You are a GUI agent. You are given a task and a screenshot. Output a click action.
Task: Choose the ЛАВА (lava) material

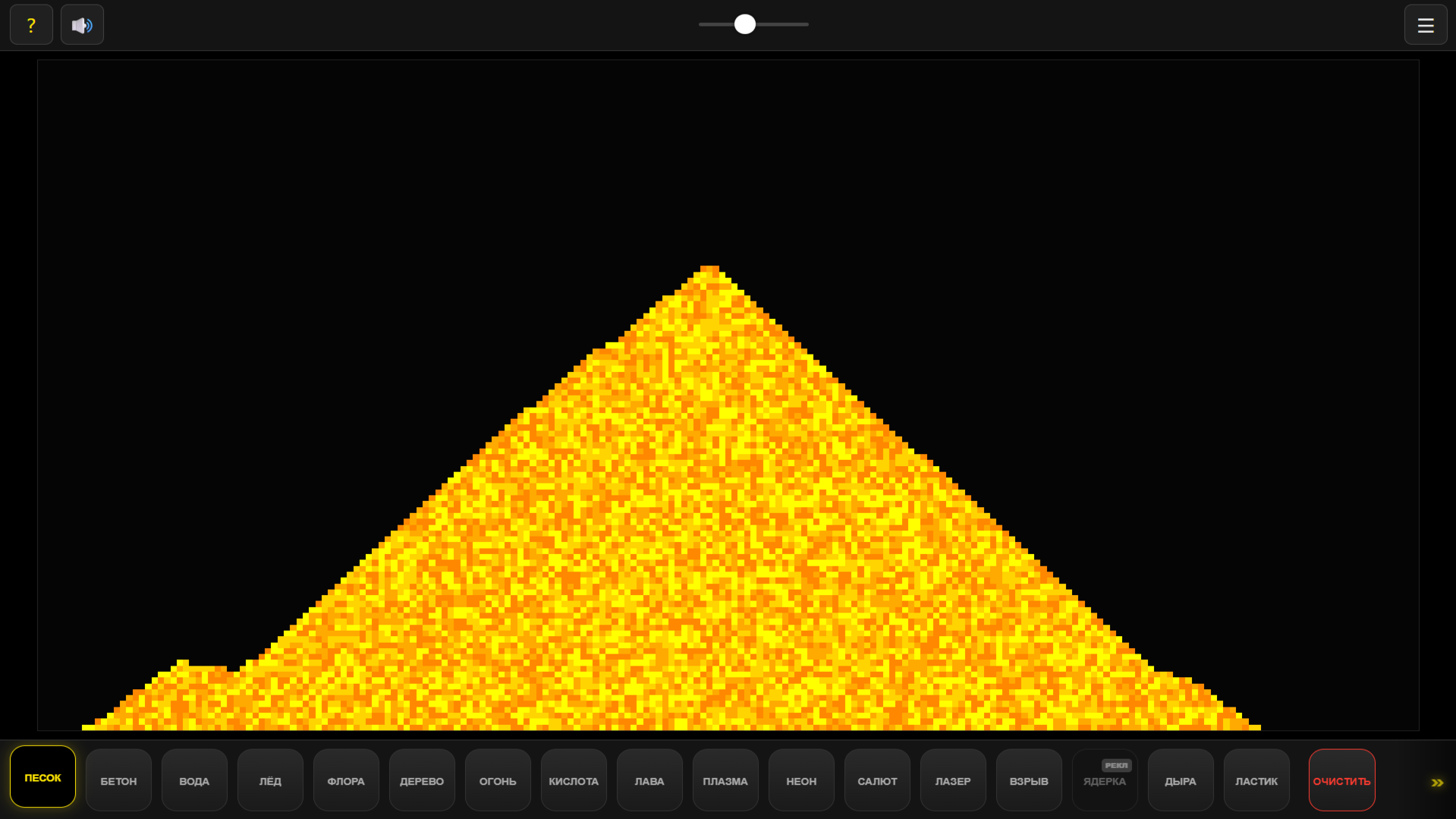tap(649, 780)
